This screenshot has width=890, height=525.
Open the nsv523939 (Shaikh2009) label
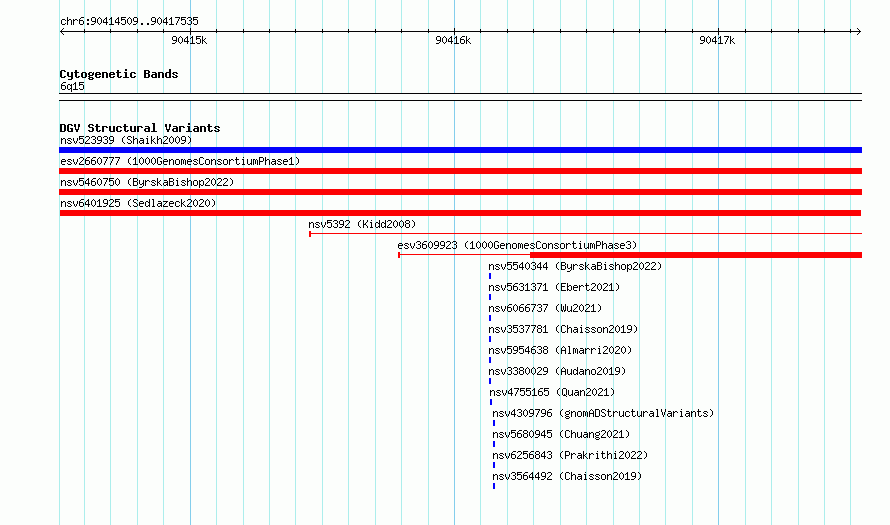coord(126,140)
